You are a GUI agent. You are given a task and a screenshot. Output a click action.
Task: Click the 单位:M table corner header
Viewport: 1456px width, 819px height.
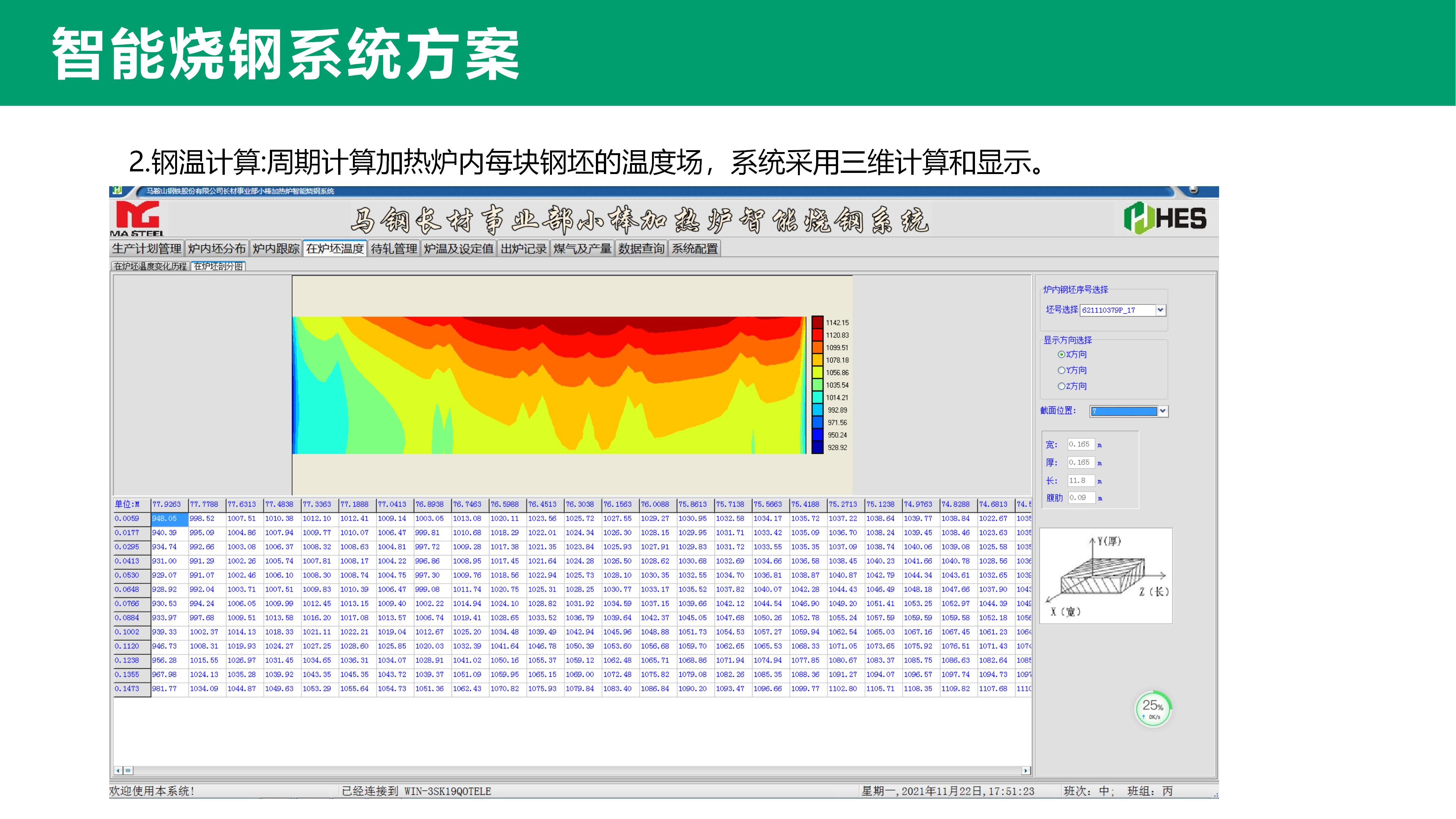click(132, 504)
